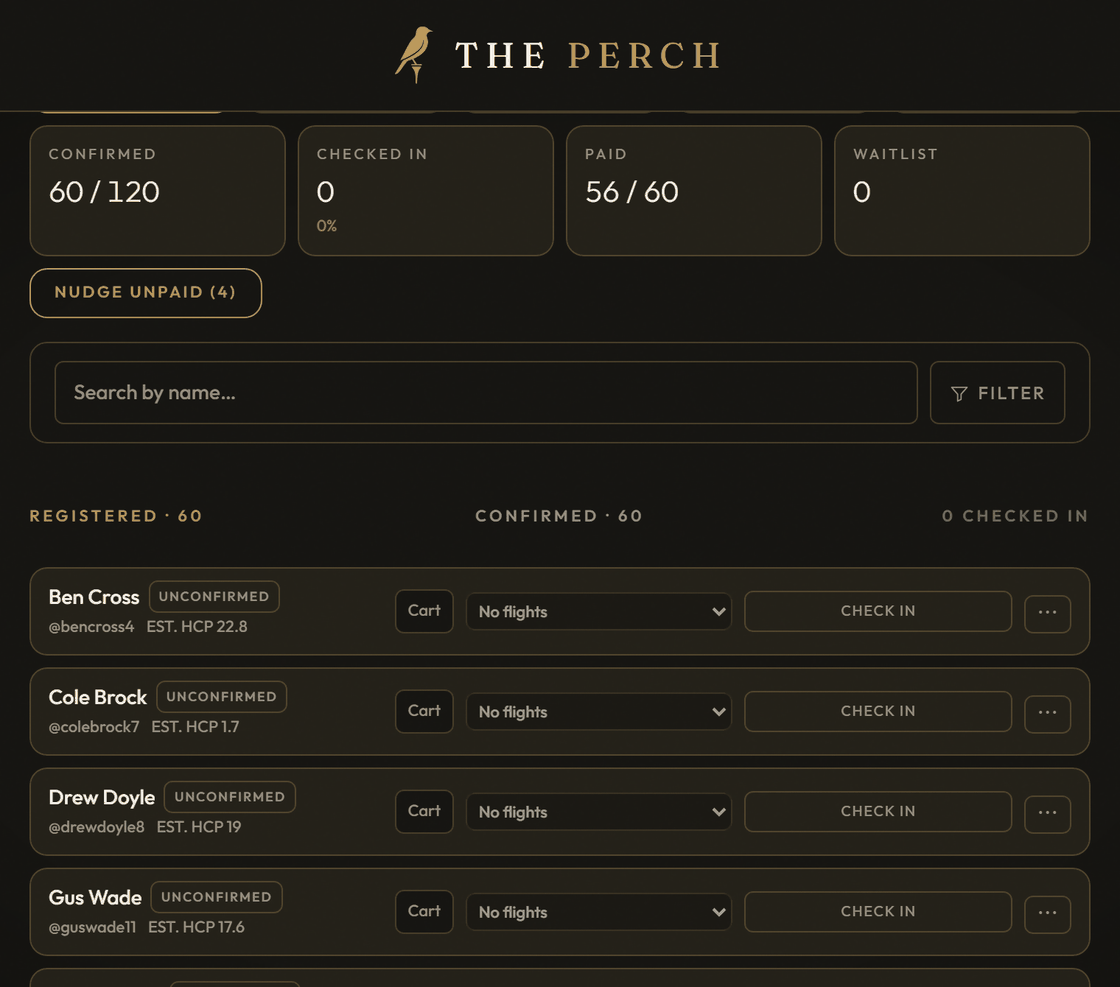1120x987 pixels.
Task: Select the Confirmed 60/120 stat card
Action: click(x=157, y=191)
